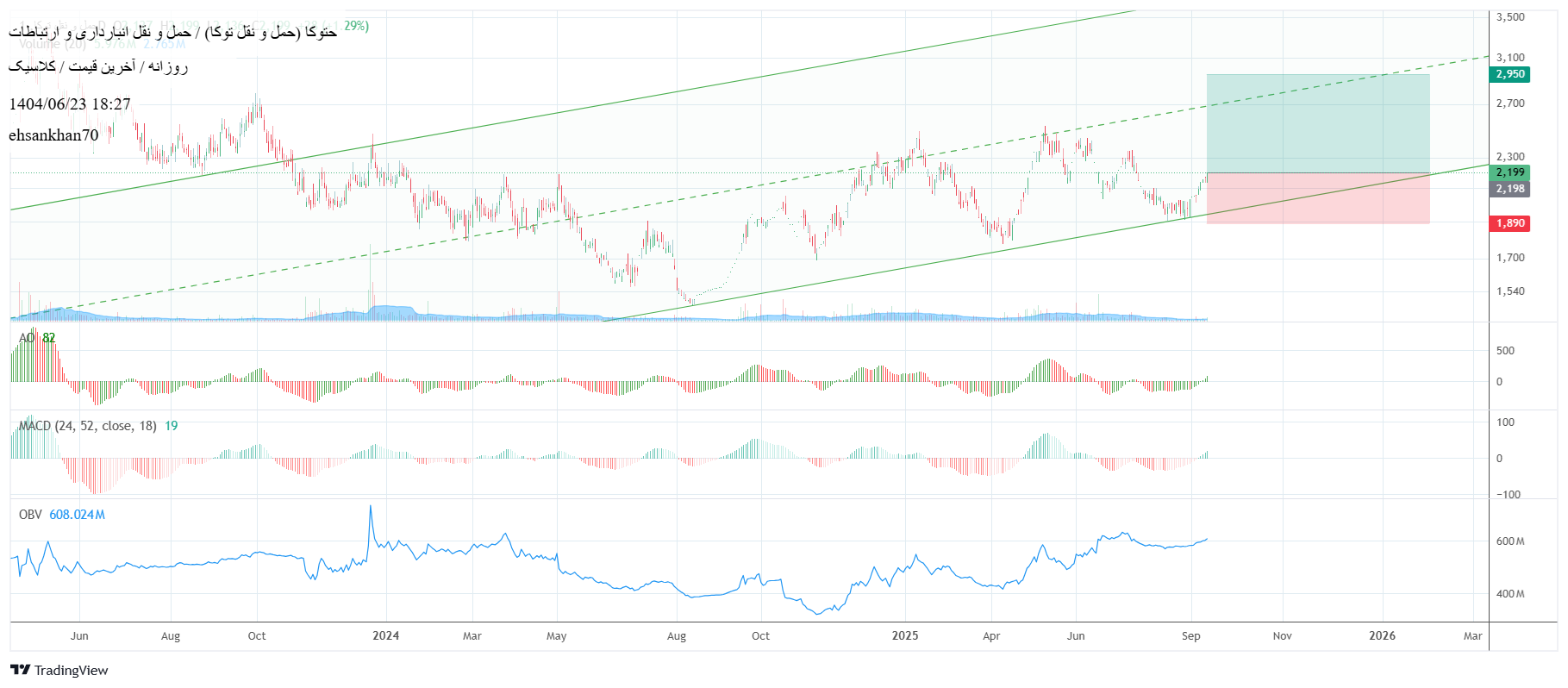
Task: Click the red 1,890 stop-loss price tag
Action: (1509, 223)
